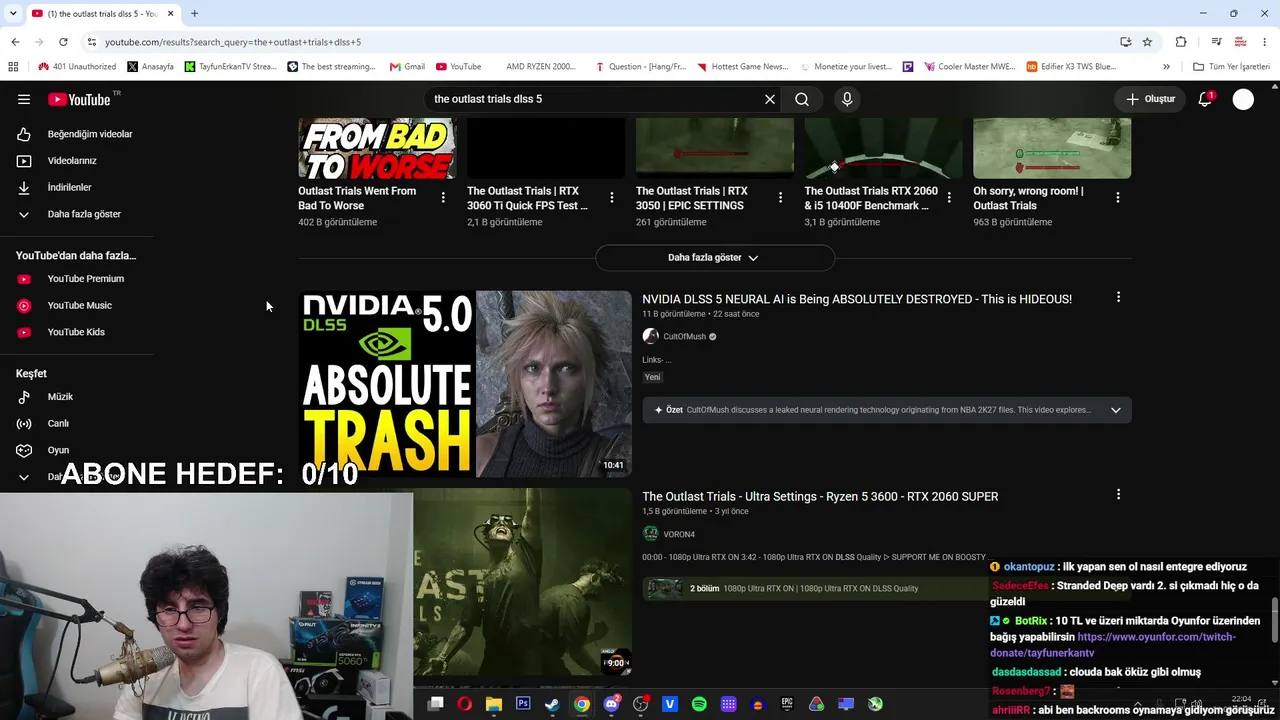Open the browser tab search dropdown
The height and width of the screenshot is (720, 1280).
pyautogui.click(x=13, y=13)
